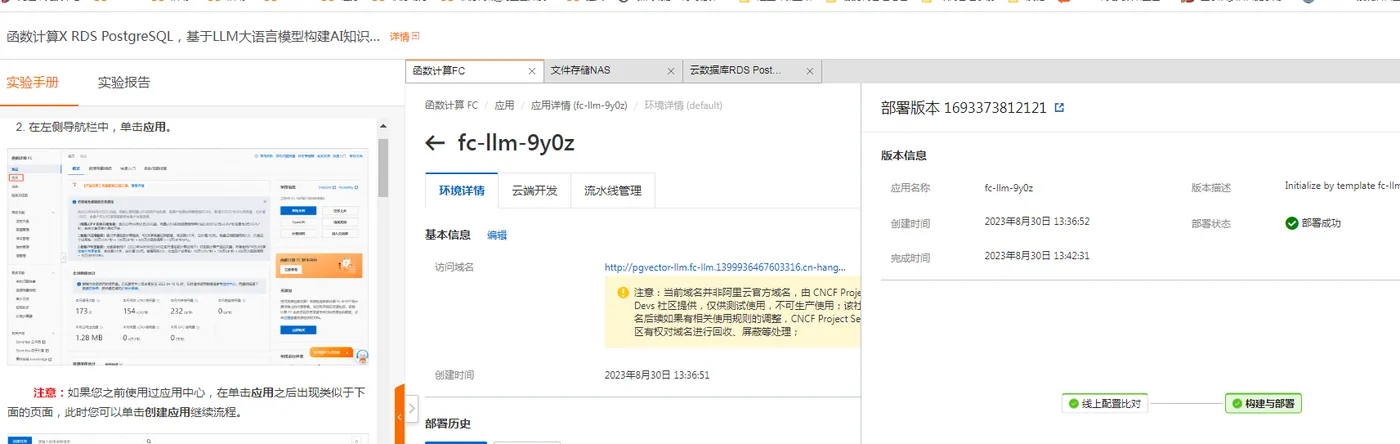Open the 详情 link beside the lab title
Screen dimensions: 1400x444
point(404,36)
